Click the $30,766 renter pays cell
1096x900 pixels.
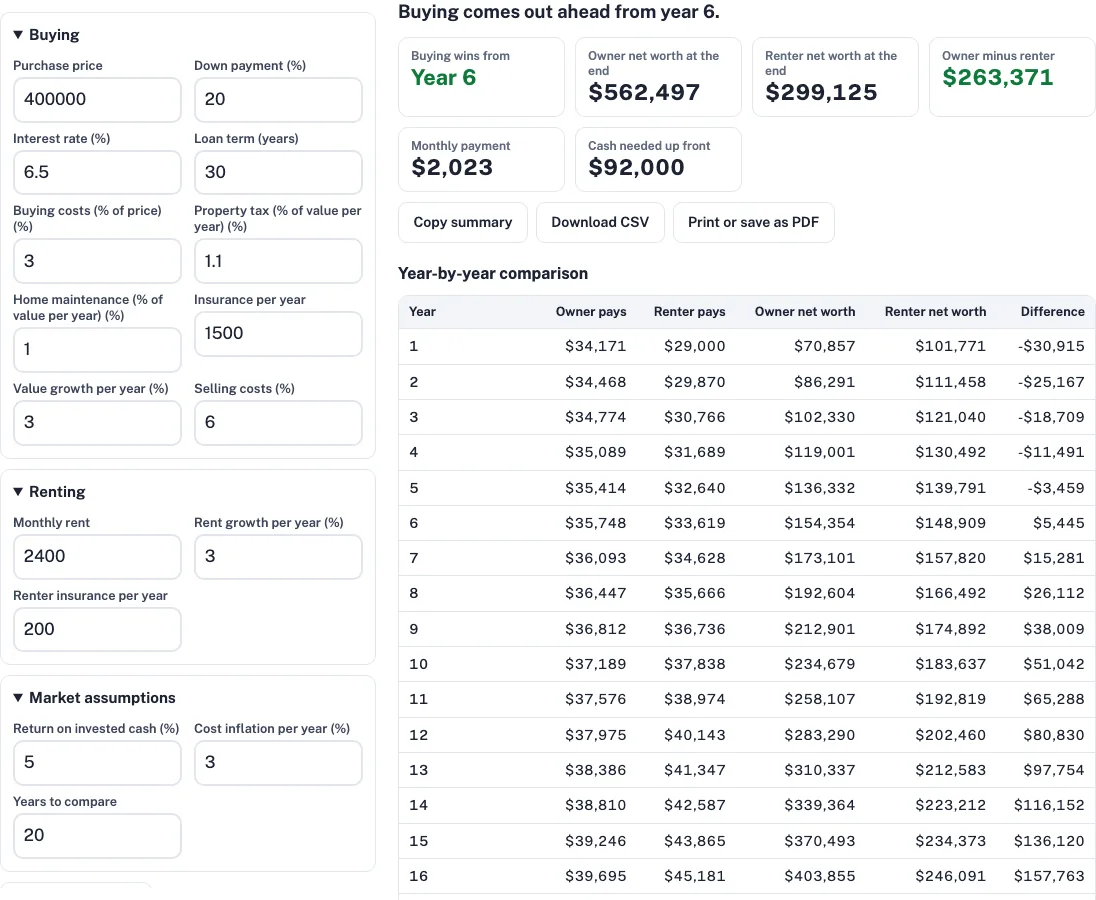coord(695,417)
